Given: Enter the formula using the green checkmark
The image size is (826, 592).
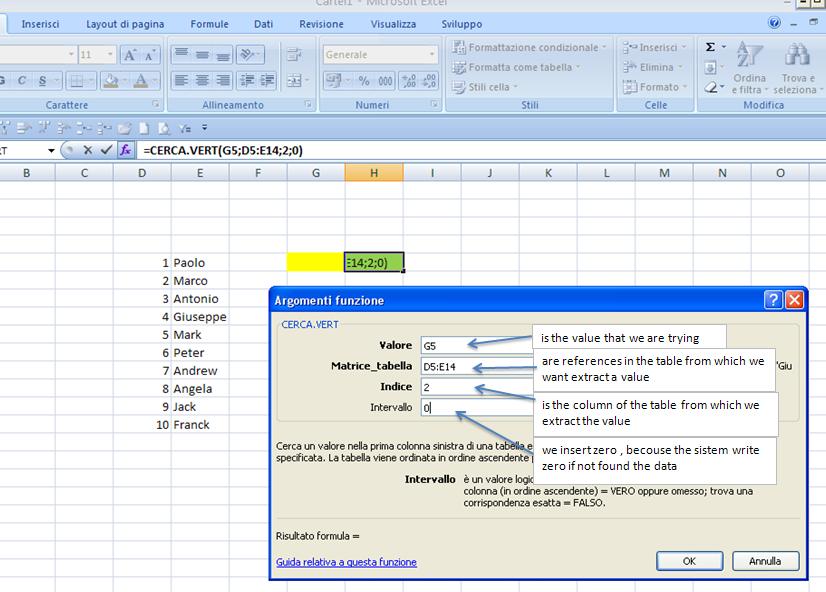Looking at the screenshot, I should 105,148.
